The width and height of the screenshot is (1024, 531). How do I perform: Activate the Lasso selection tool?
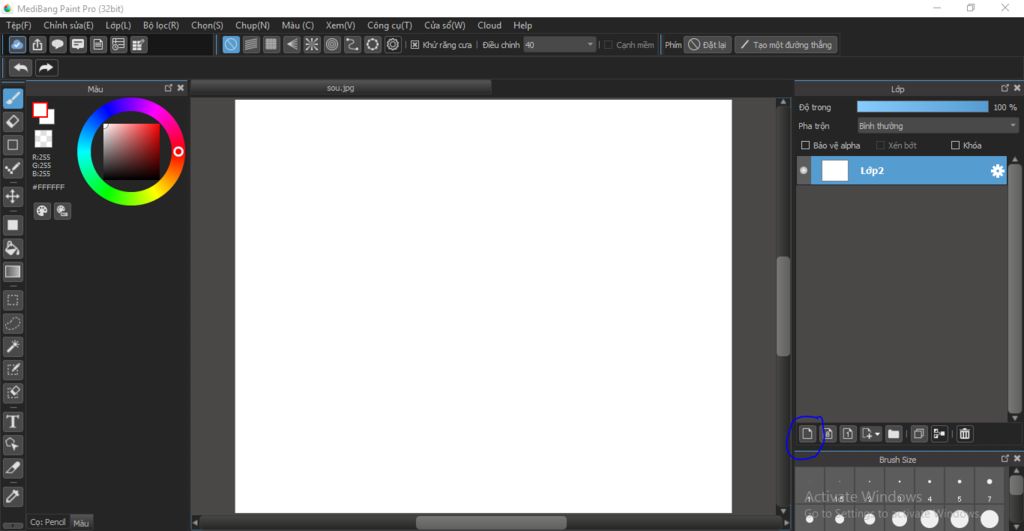pyautogui.click(x=12, y=323)
